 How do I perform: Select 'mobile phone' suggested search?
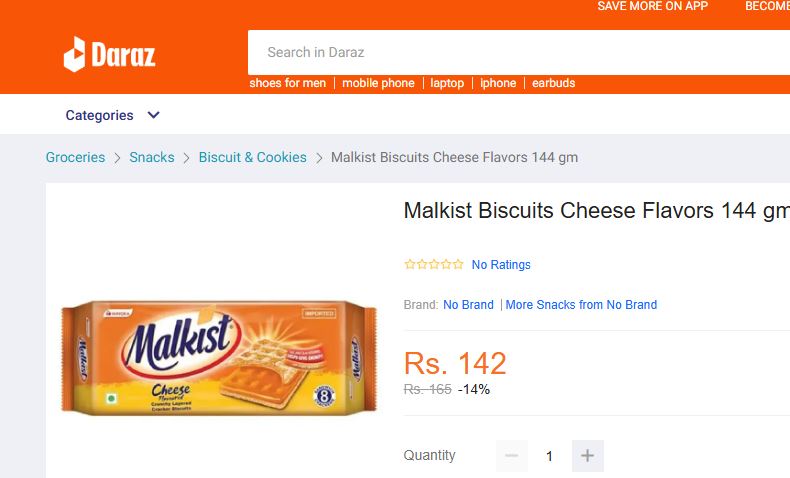coord(378,83)
